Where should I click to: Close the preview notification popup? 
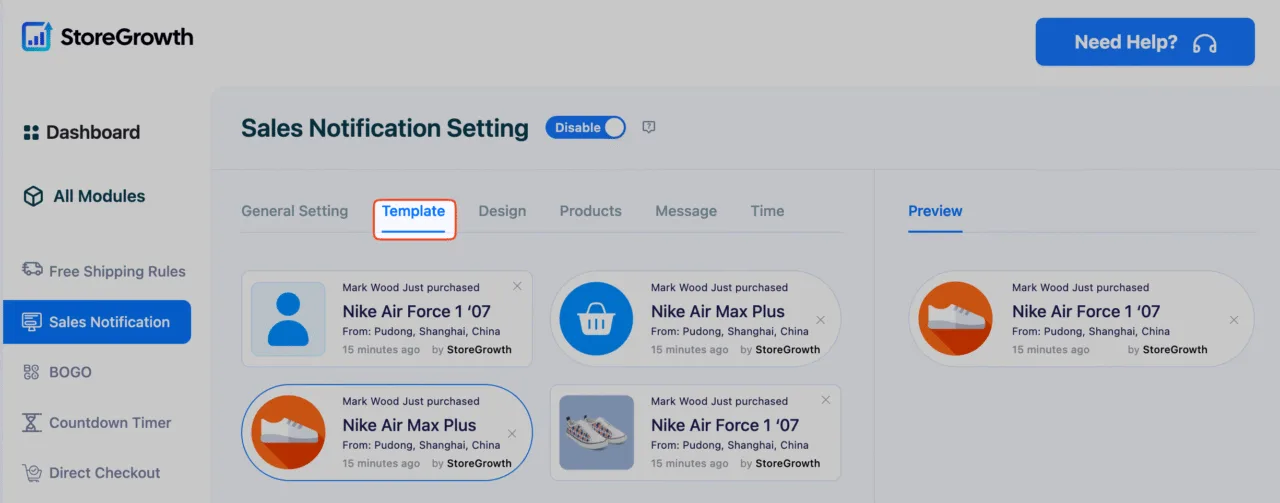click(x=1234, y=320)
